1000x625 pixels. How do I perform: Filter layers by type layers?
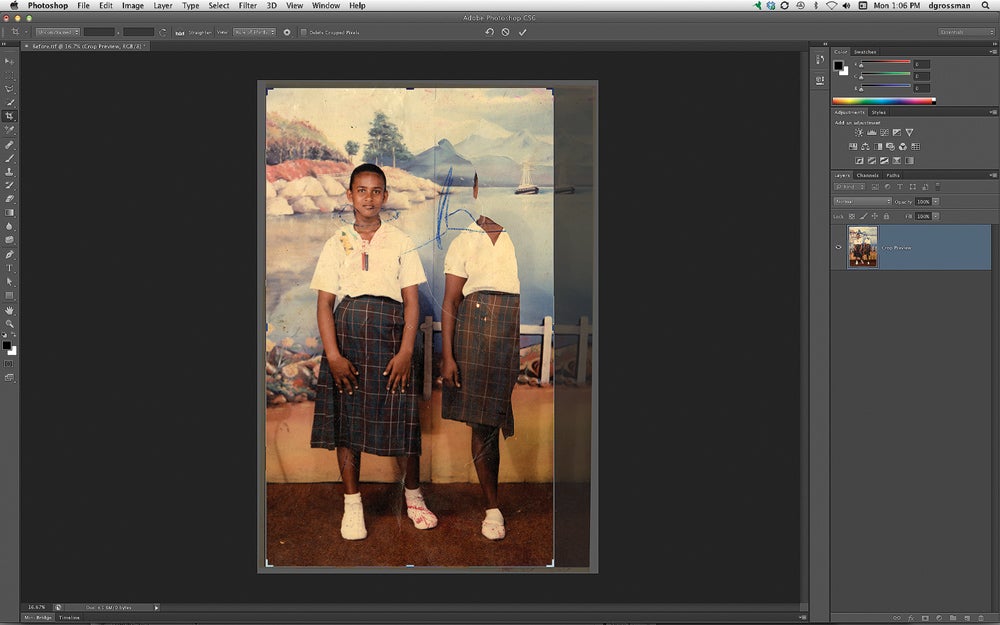900,187
